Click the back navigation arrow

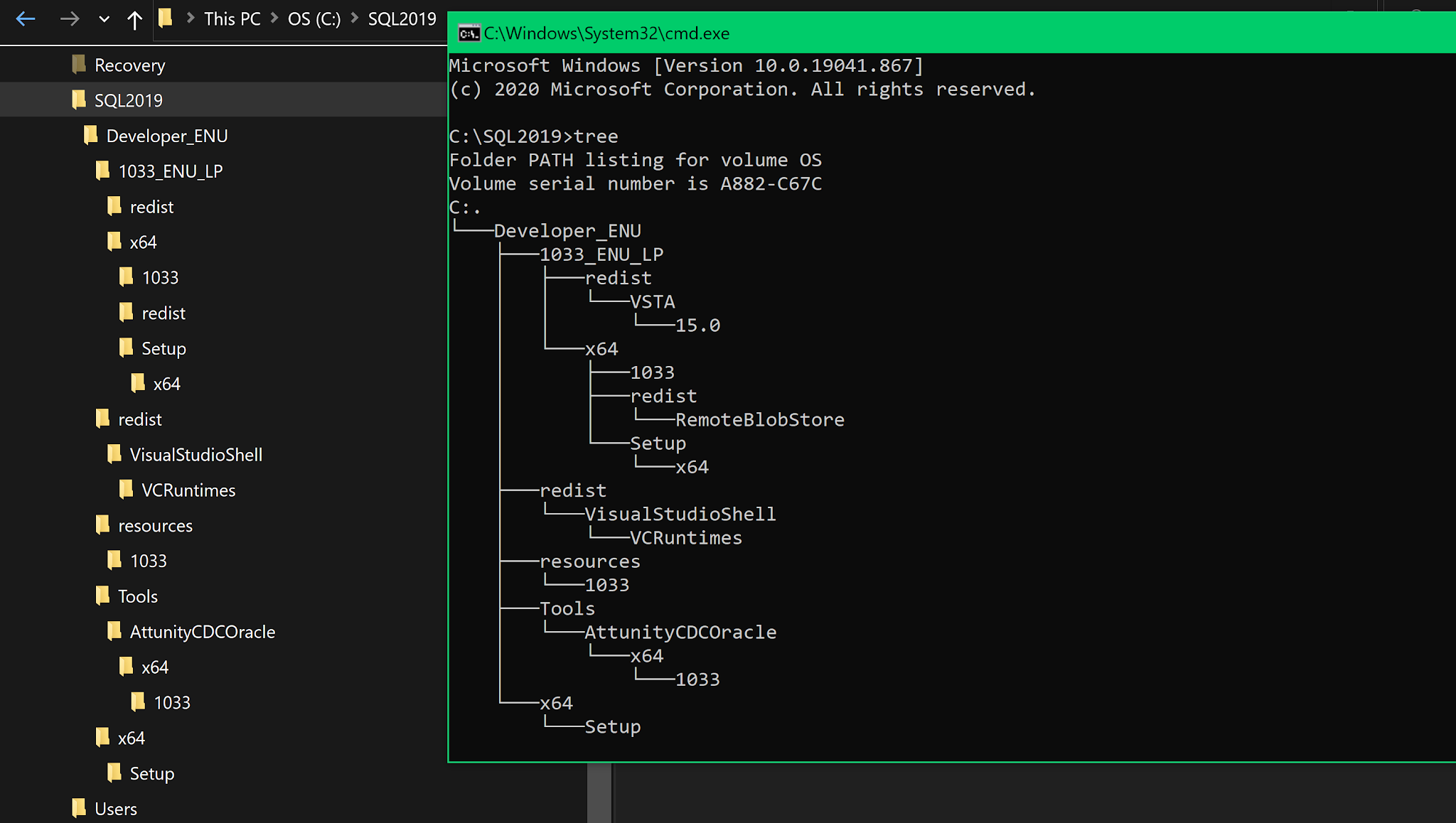26,19
